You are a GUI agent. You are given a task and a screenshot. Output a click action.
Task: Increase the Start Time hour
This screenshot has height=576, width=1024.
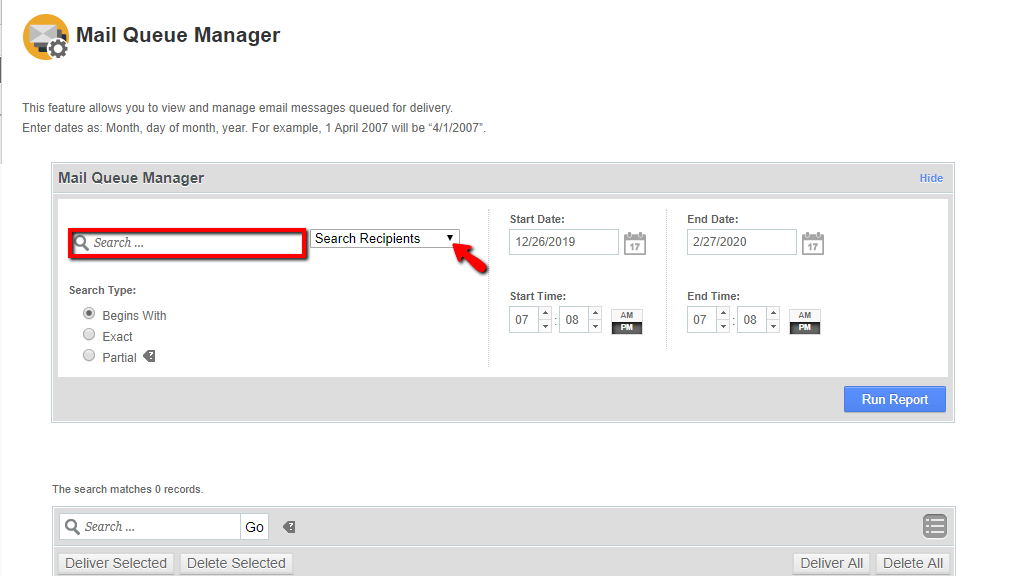click(x=545, y=313)
